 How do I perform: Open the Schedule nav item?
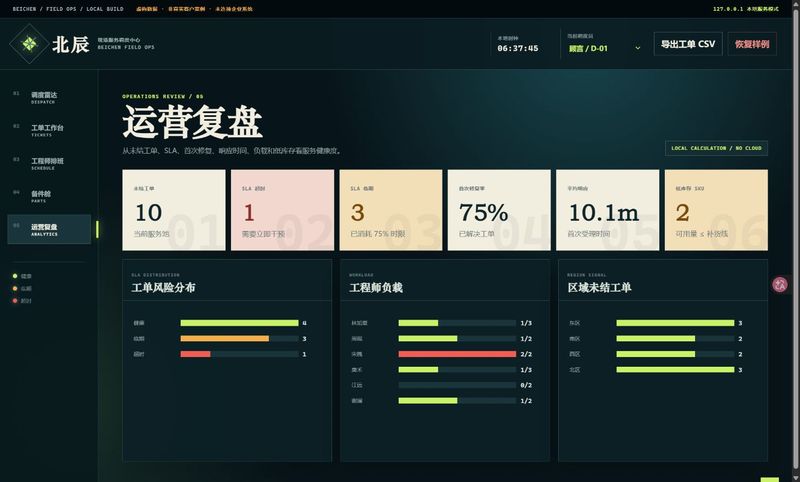coord(49,163)
